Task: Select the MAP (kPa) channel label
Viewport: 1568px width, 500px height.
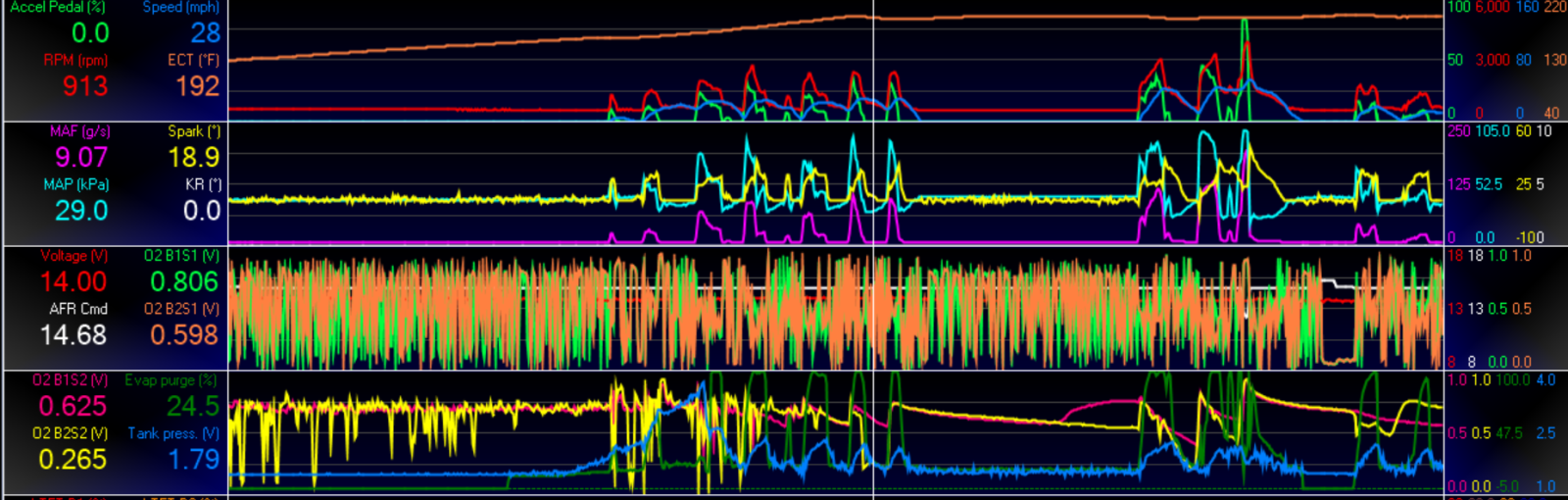Action: click(76, 184)
